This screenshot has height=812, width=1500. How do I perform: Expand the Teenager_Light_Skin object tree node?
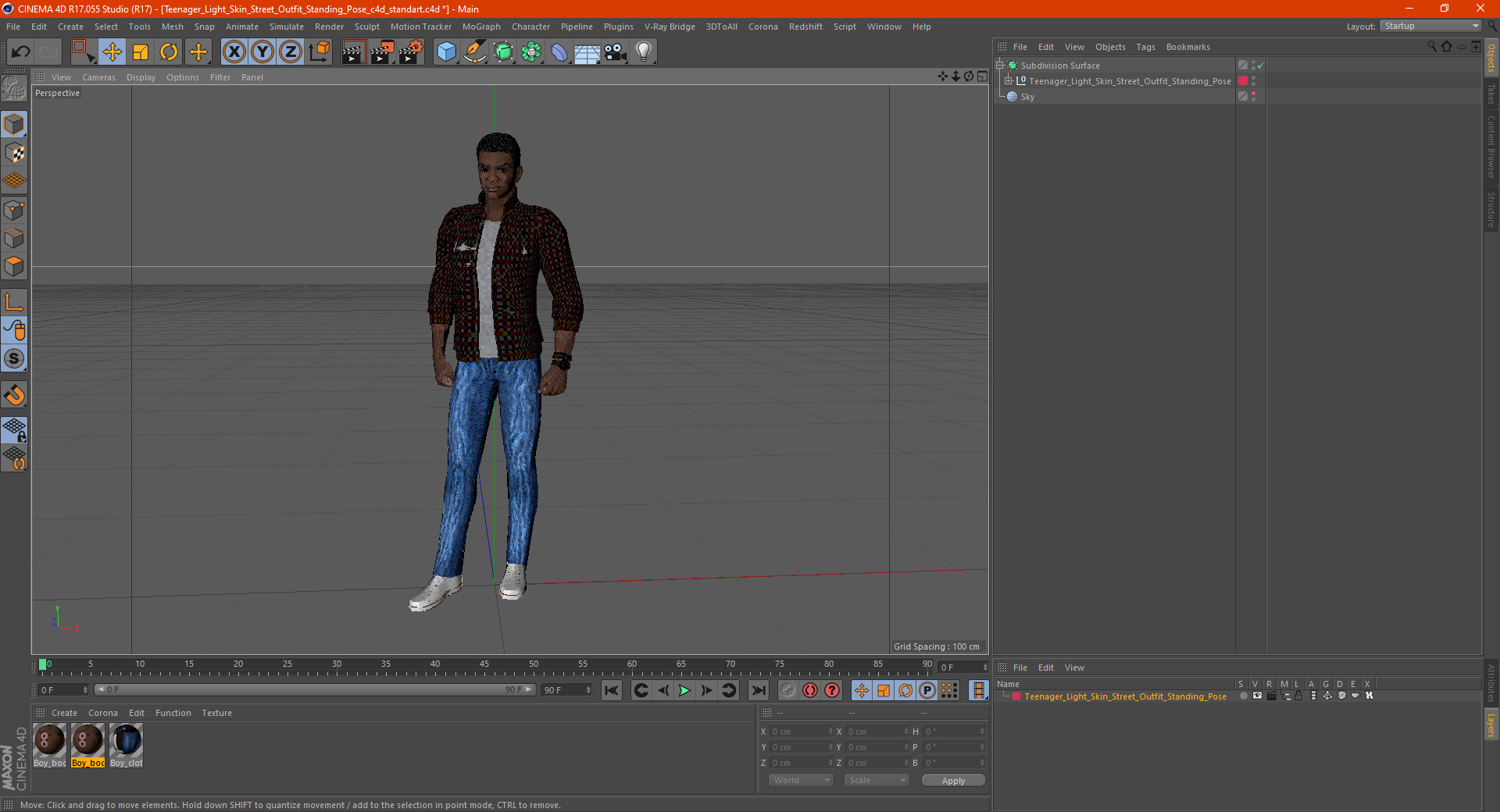1008,81
